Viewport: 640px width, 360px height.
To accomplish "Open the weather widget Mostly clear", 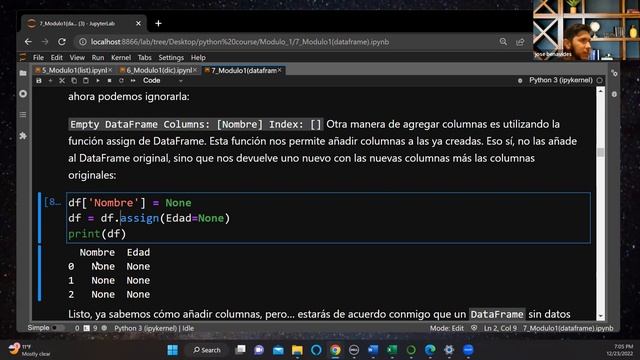I will coord(29,350).
